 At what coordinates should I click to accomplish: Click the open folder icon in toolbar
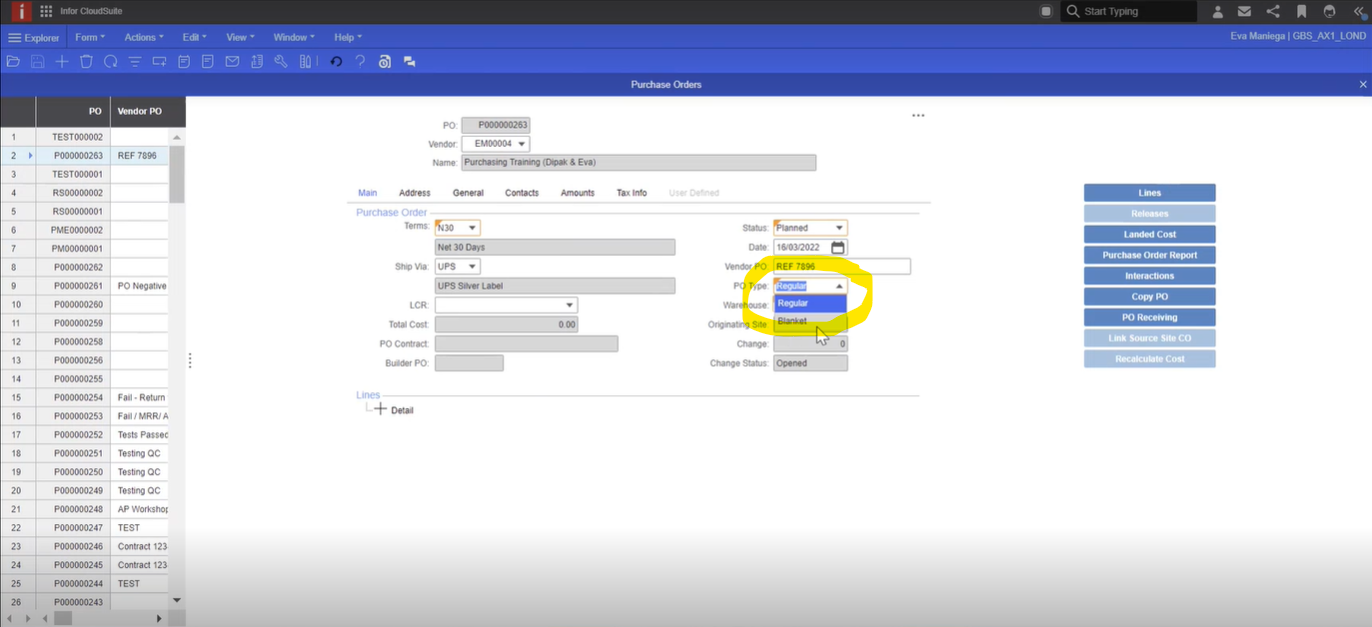[13, 62]
